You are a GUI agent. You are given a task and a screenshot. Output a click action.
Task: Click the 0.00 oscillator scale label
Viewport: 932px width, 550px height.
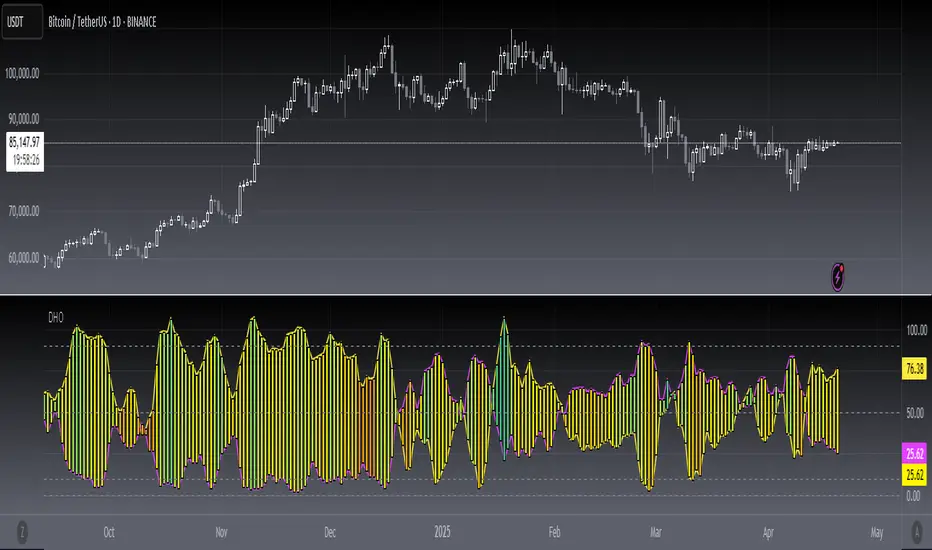pos(914,496)
